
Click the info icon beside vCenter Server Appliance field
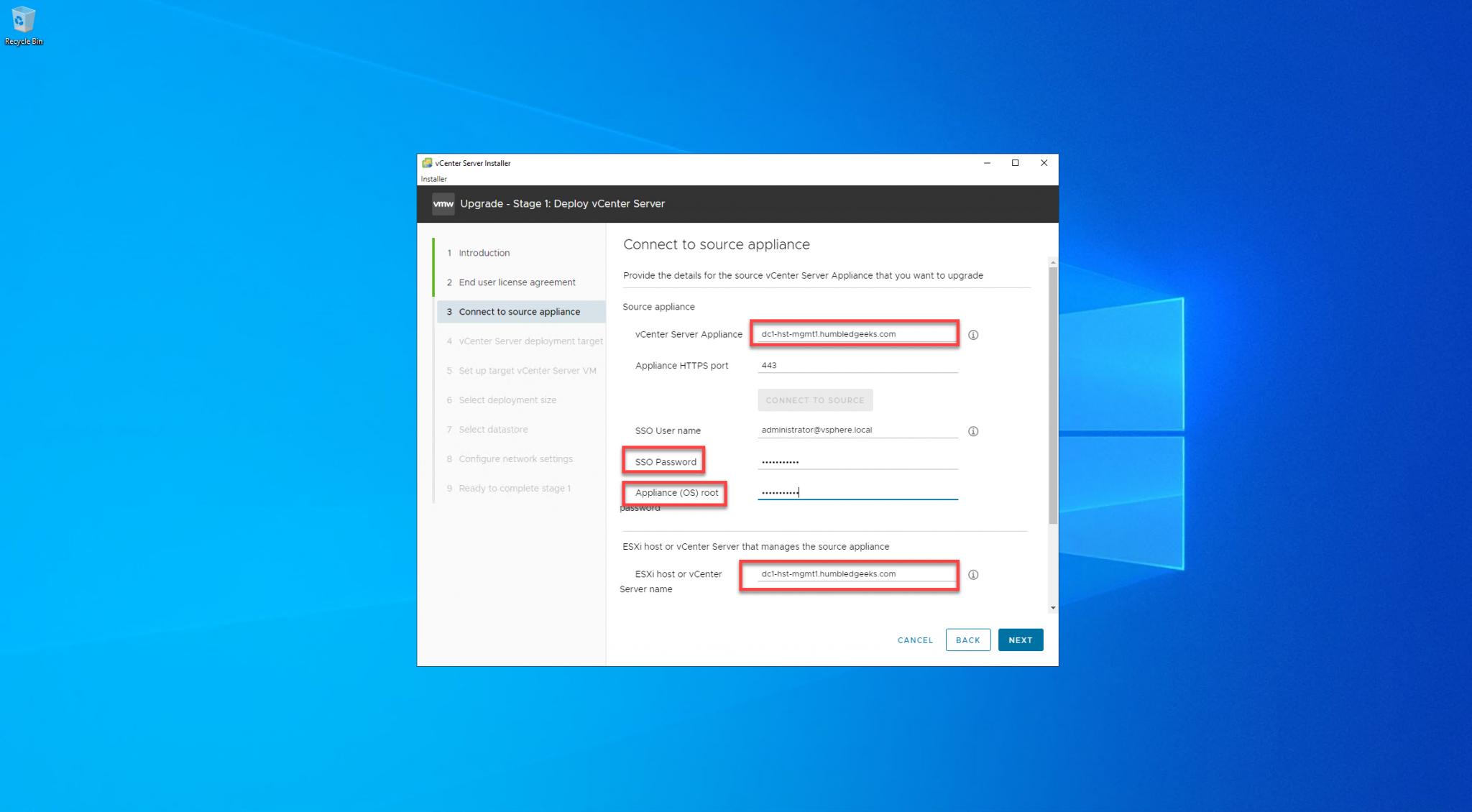click(973, 334)
